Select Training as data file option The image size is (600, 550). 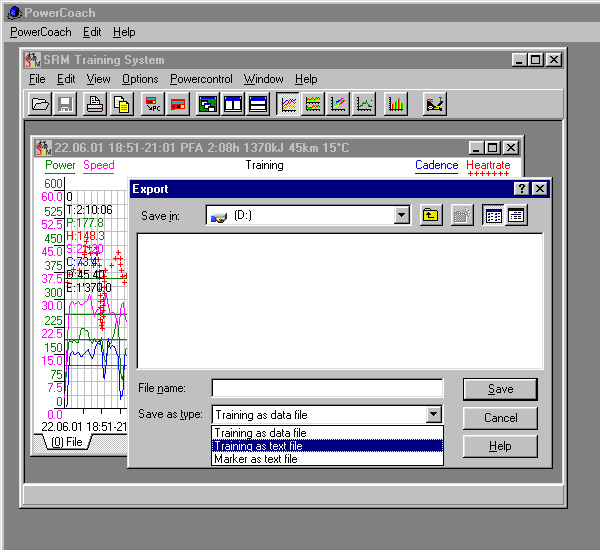point(328,433)
